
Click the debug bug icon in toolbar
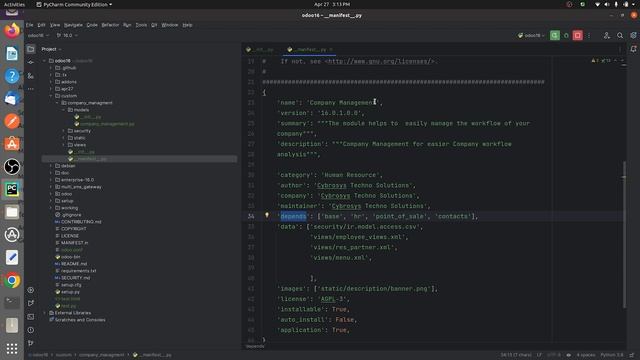[x=566, y=36]
